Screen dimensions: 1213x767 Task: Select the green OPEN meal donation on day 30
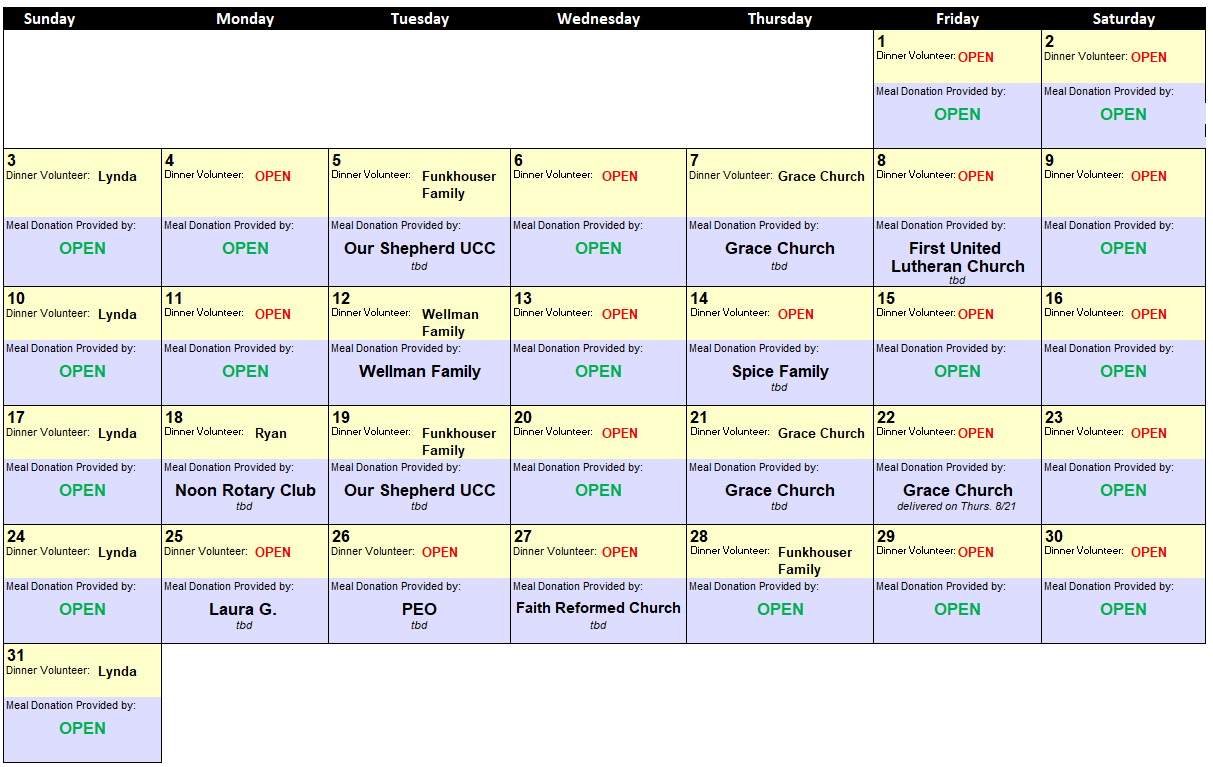pos(1123,609)
